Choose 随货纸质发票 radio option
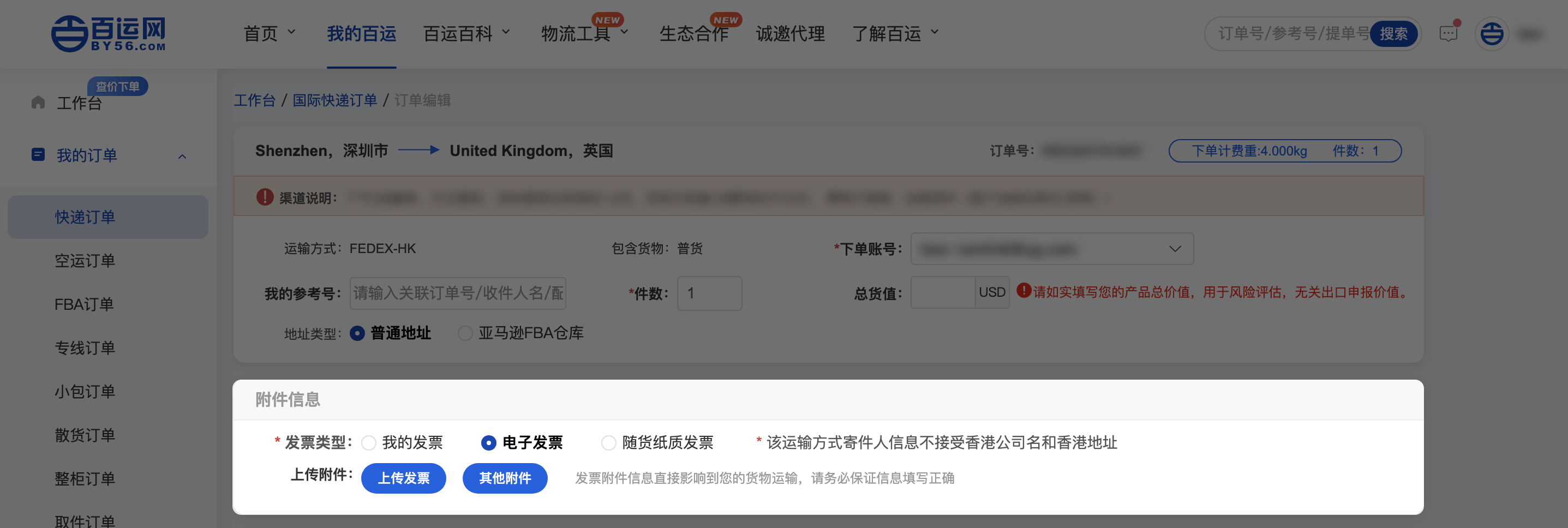The width and height of the screenshot is (1568, 528). click(609, 443)
